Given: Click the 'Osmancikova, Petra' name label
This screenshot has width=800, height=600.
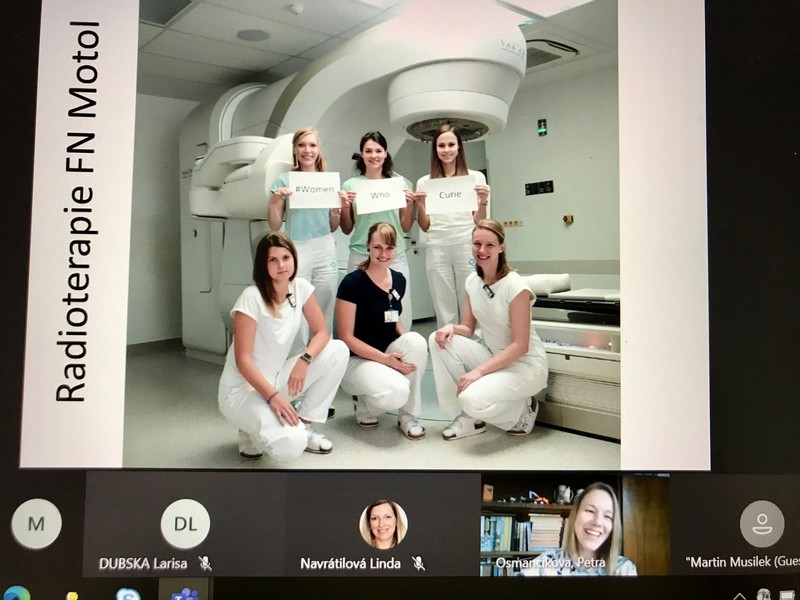Looking at the screenshot, I should coord(551,563).
